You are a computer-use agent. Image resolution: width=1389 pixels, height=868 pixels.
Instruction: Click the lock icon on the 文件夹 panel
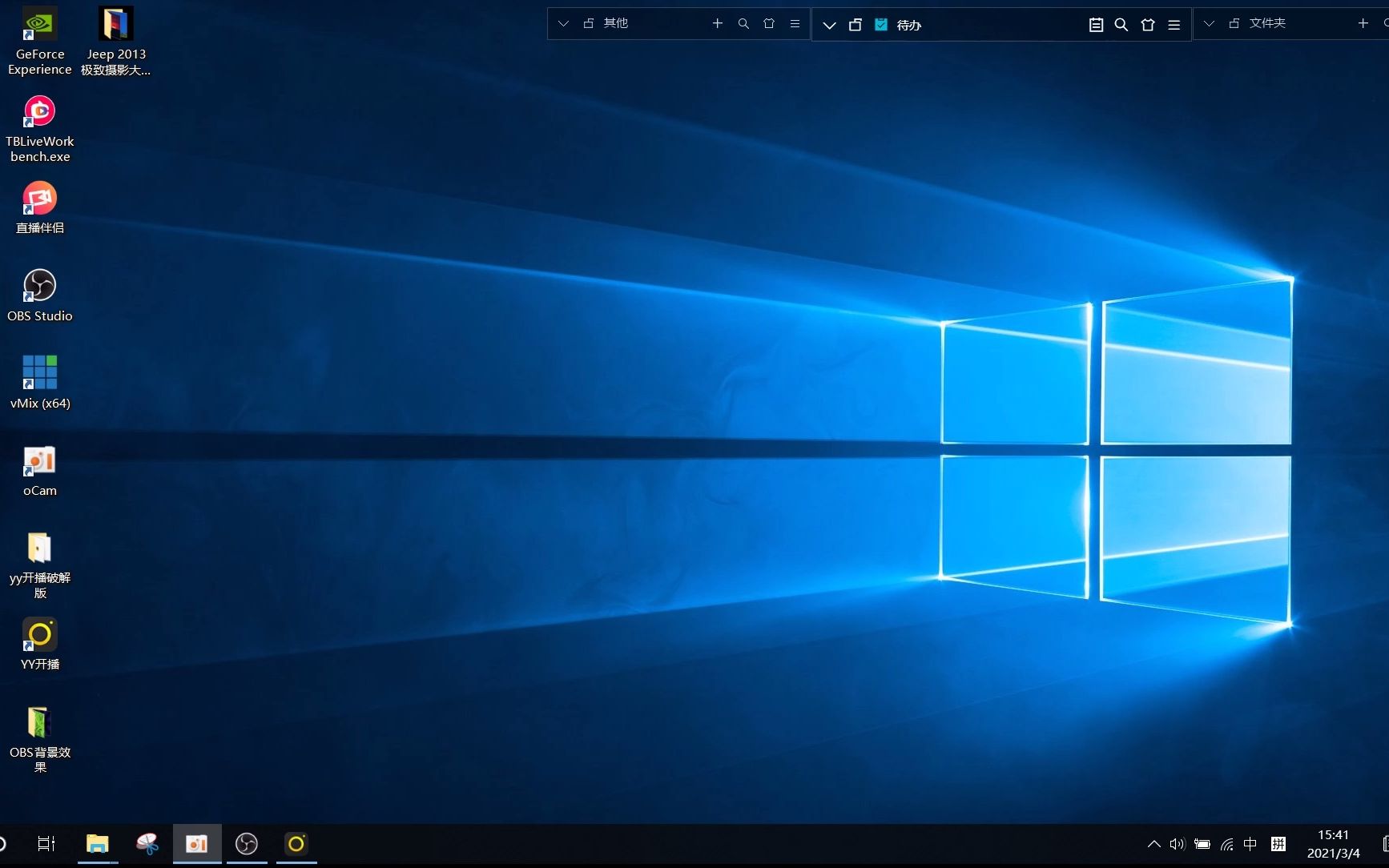coord(1234,23)
